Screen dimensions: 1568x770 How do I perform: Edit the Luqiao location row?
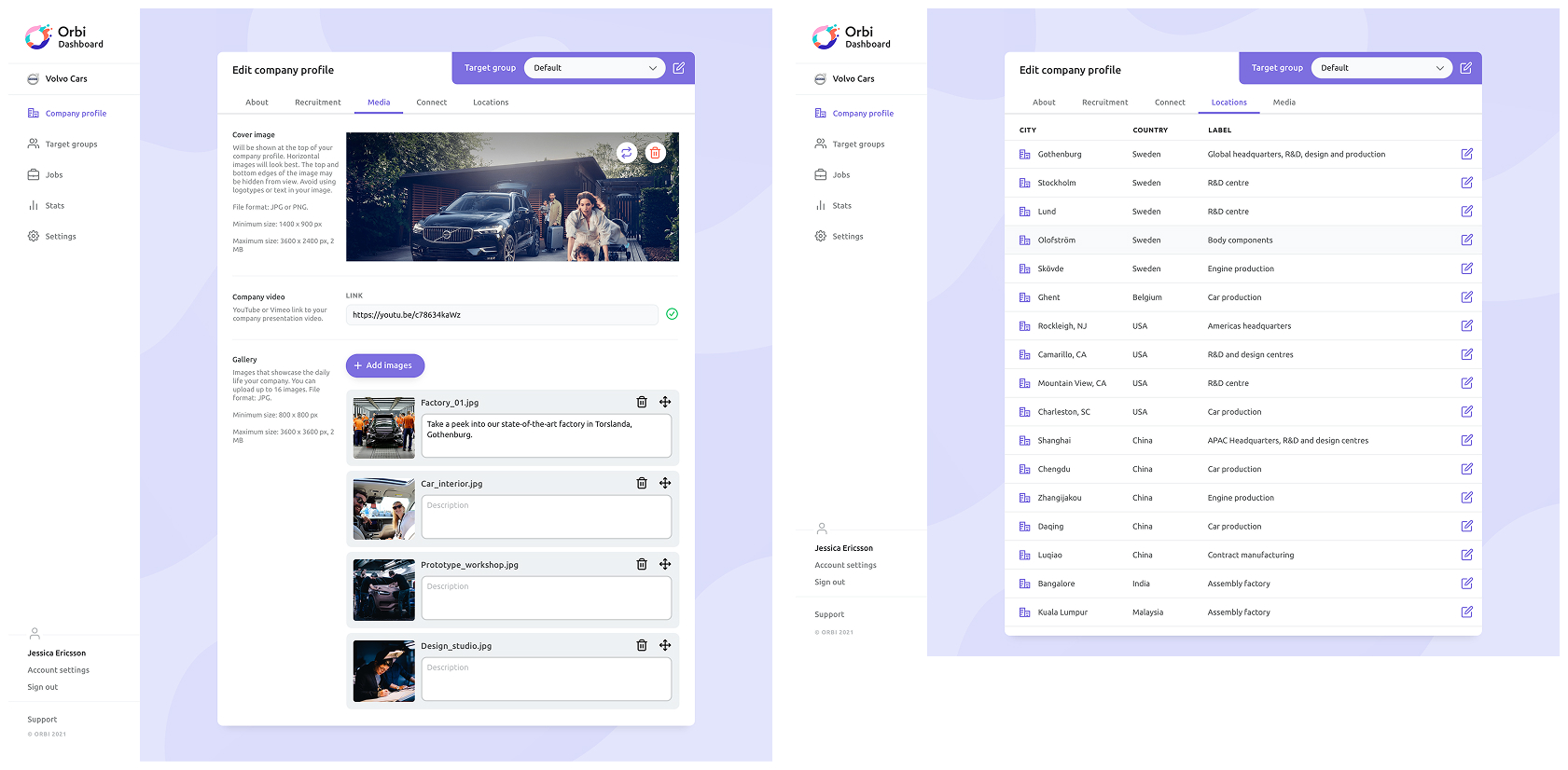(x=1467, y=555)
